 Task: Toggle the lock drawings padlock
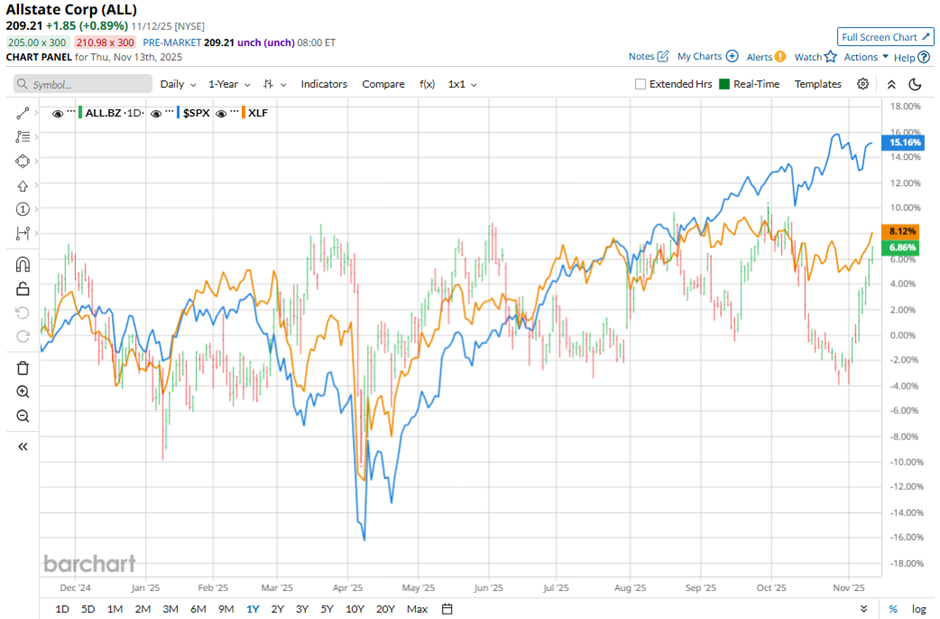pyautogui.click(x=23, y=289)
